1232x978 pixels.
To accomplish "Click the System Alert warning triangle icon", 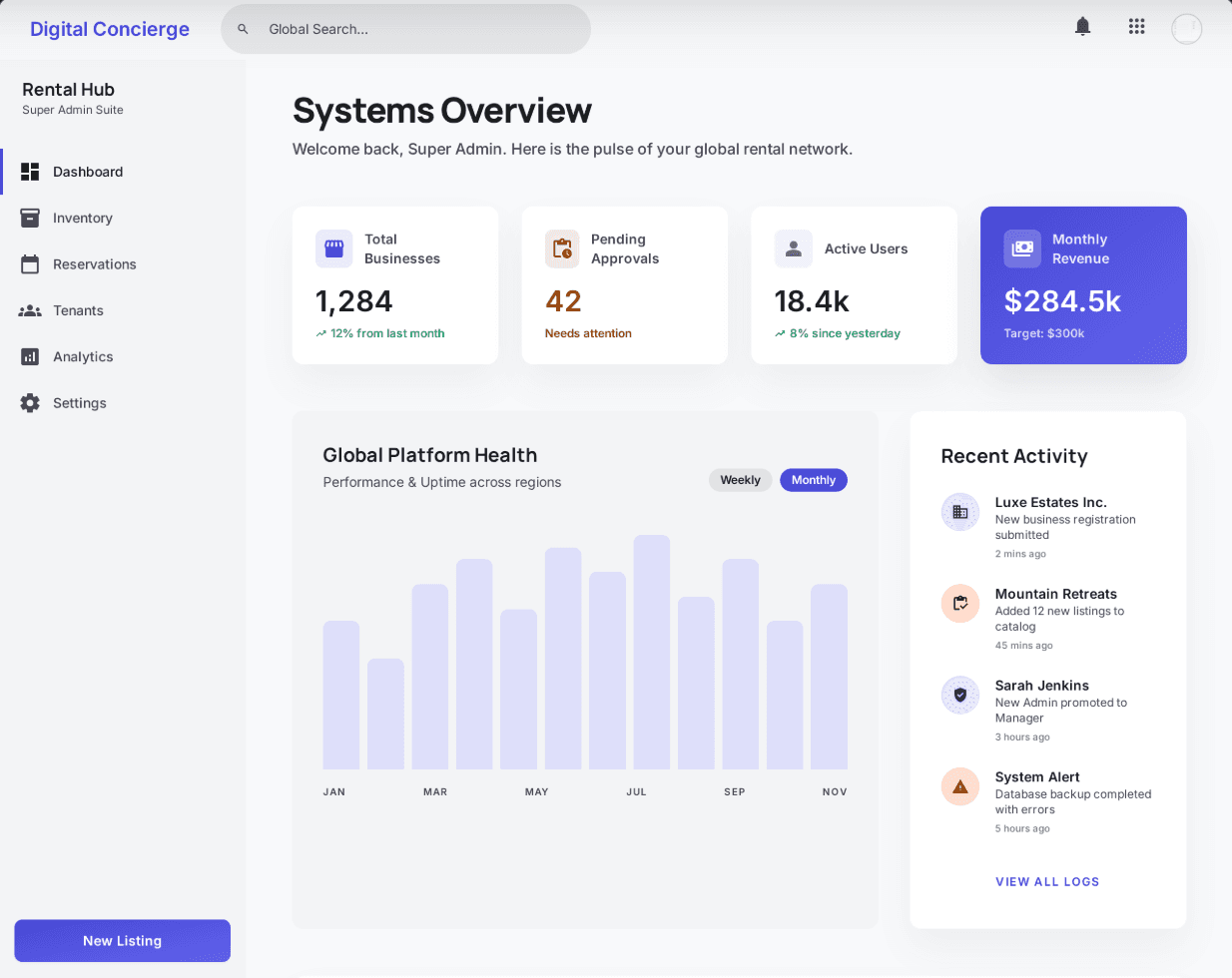I will pos(960,786).
